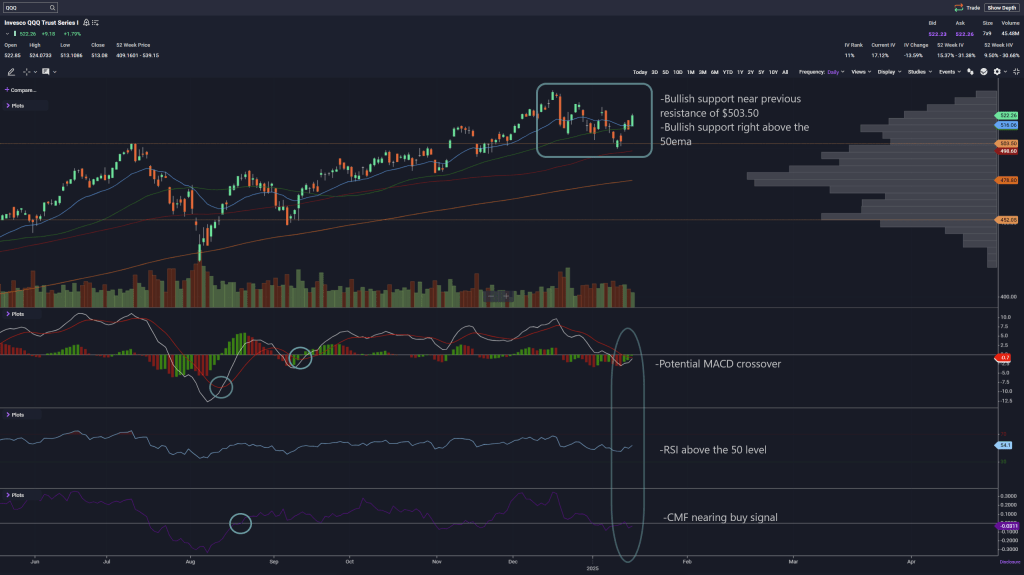Select the 3M time range
1024x575 pixels.
click(703, 72)
